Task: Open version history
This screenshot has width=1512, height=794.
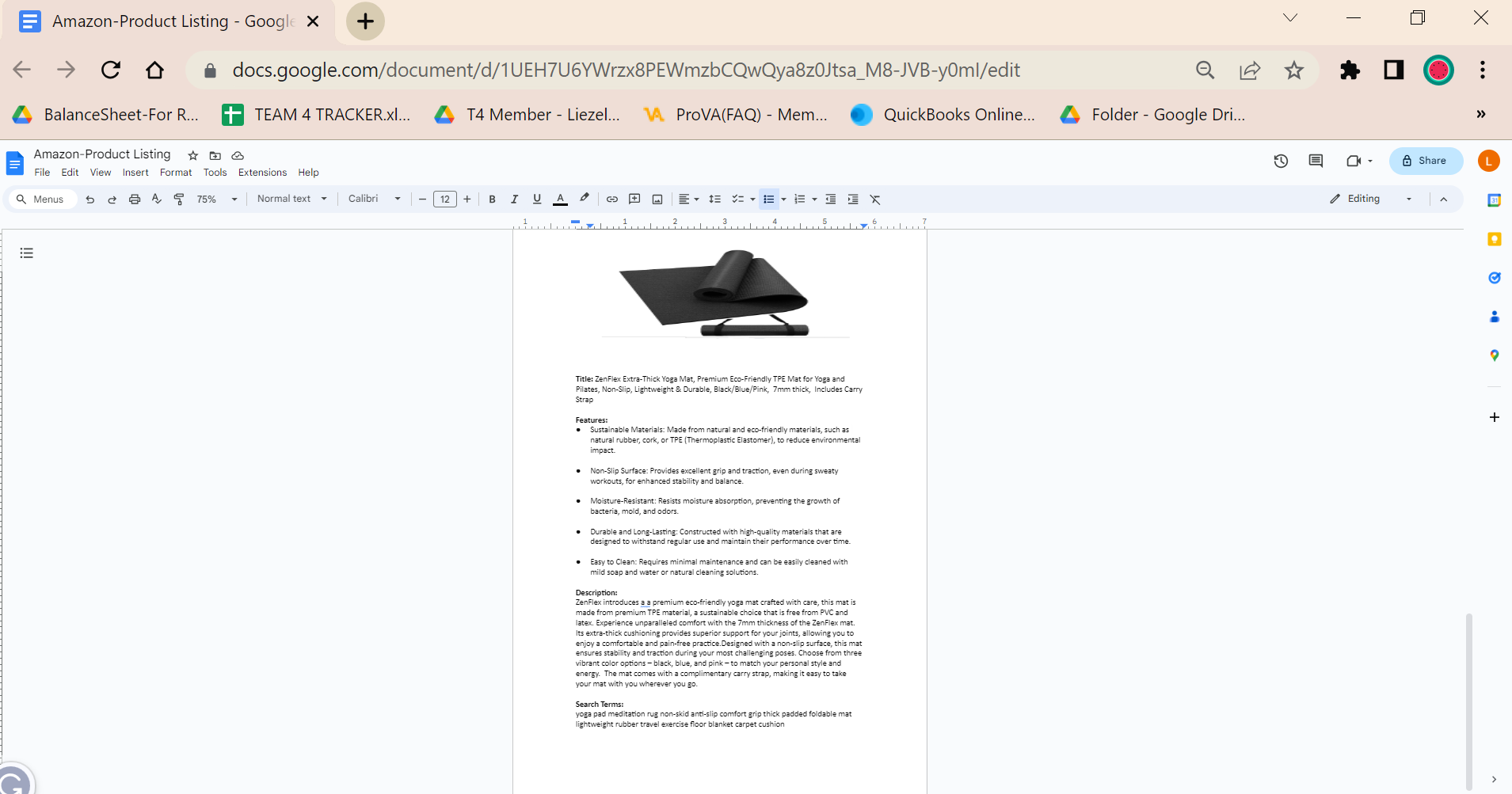Action: click(1281, 161)
